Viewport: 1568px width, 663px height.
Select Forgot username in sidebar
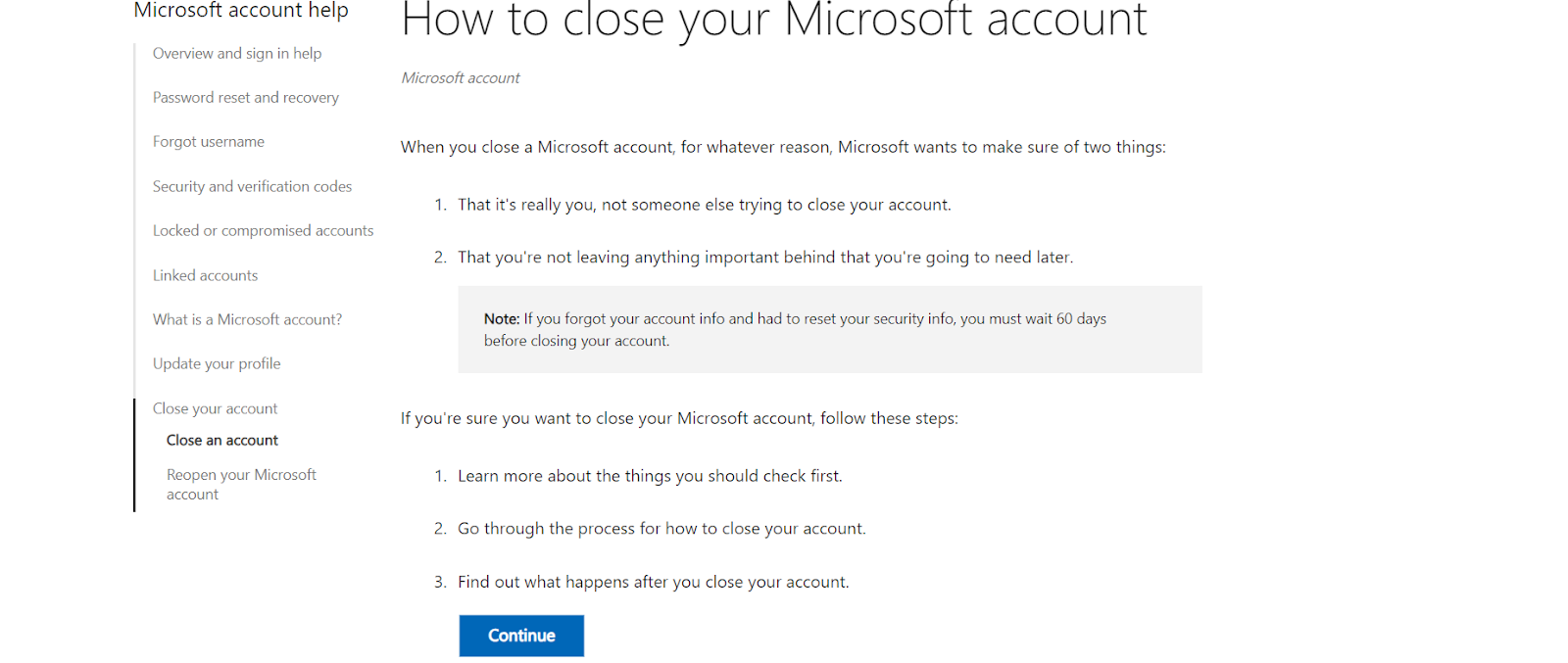(x=209, y=141)
